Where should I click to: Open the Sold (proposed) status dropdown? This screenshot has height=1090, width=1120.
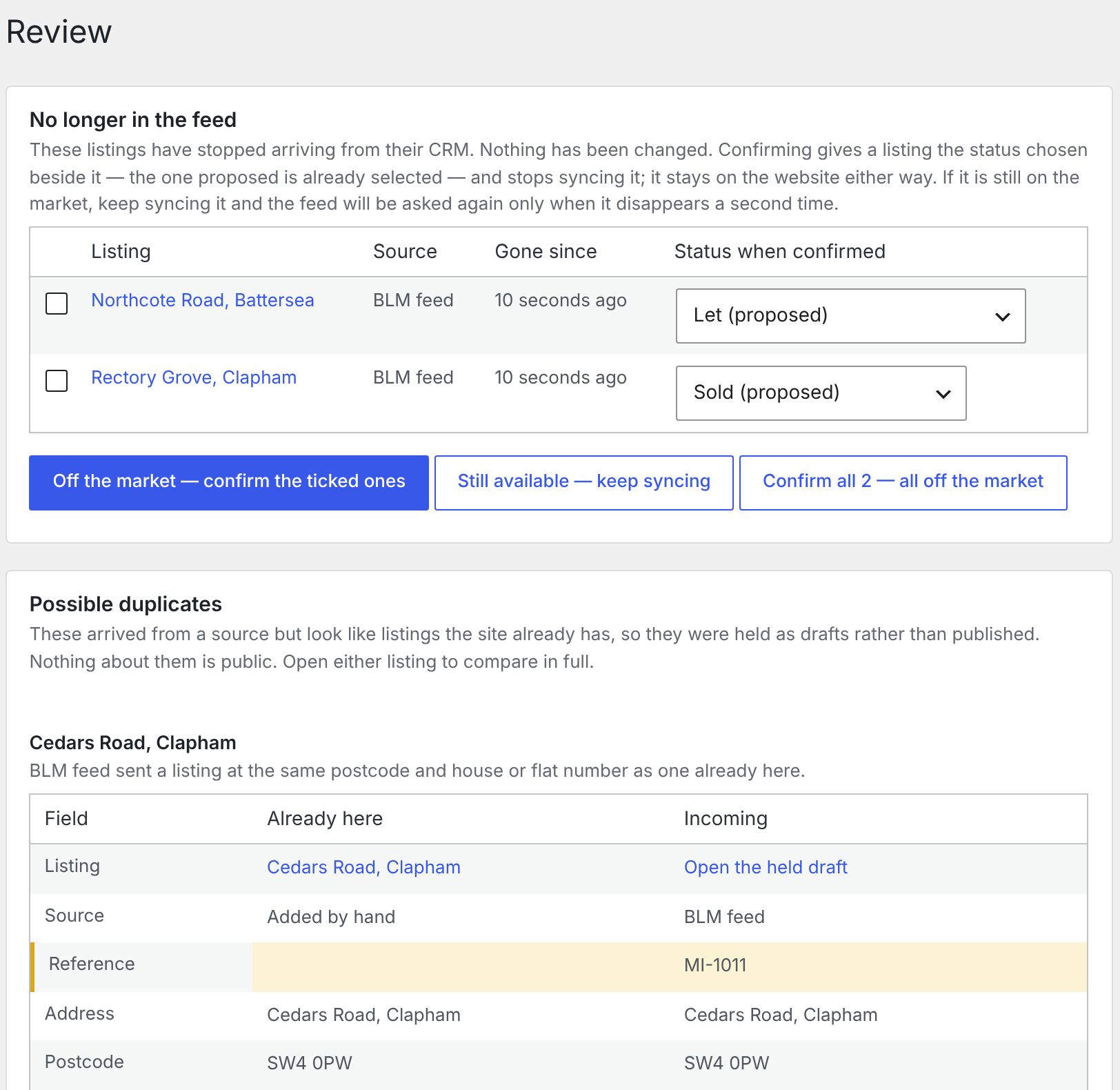821,393
